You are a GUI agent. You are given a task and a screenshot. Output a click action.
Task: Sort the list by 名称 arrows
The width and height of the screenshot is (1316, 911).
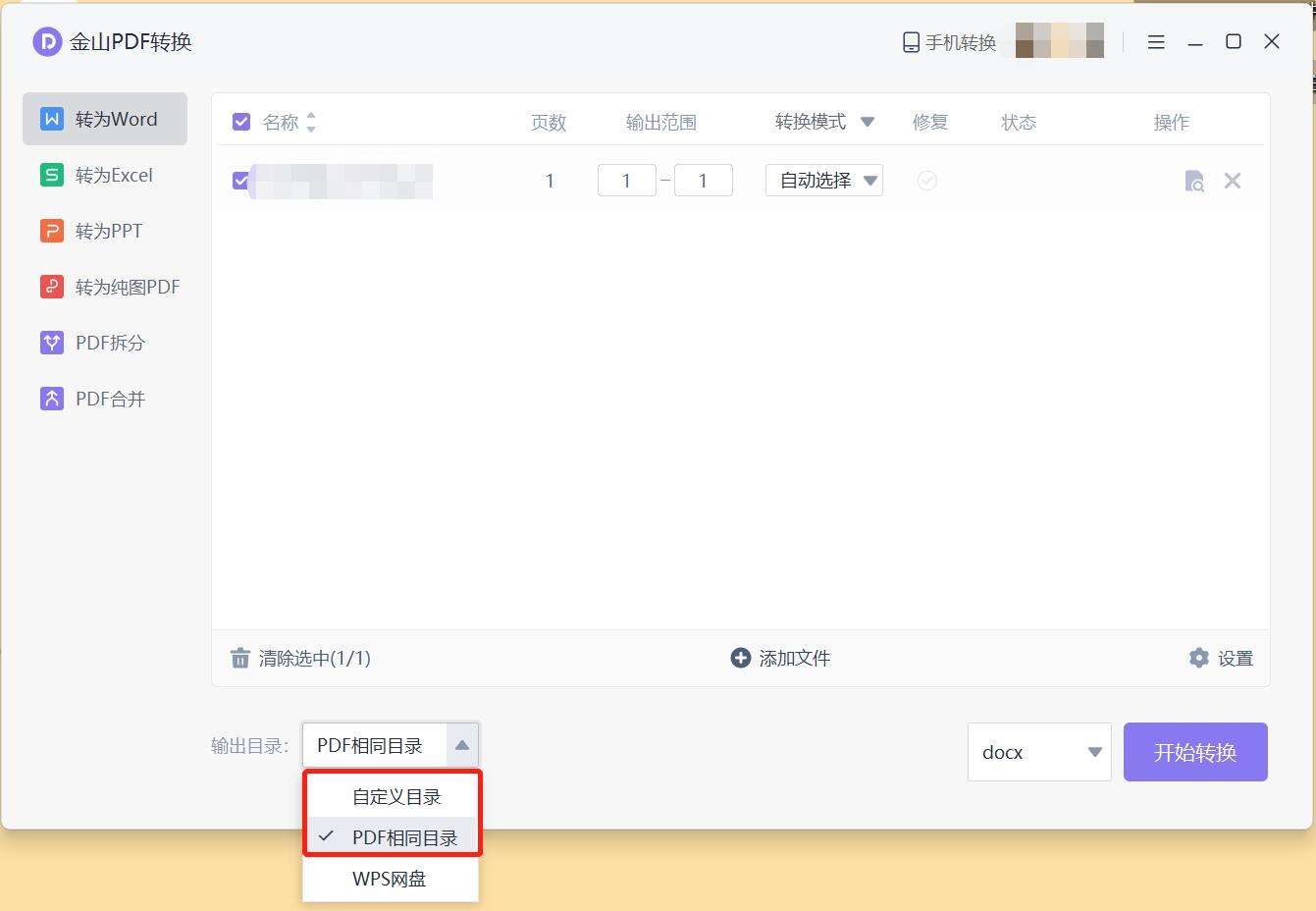coord(311,122)
